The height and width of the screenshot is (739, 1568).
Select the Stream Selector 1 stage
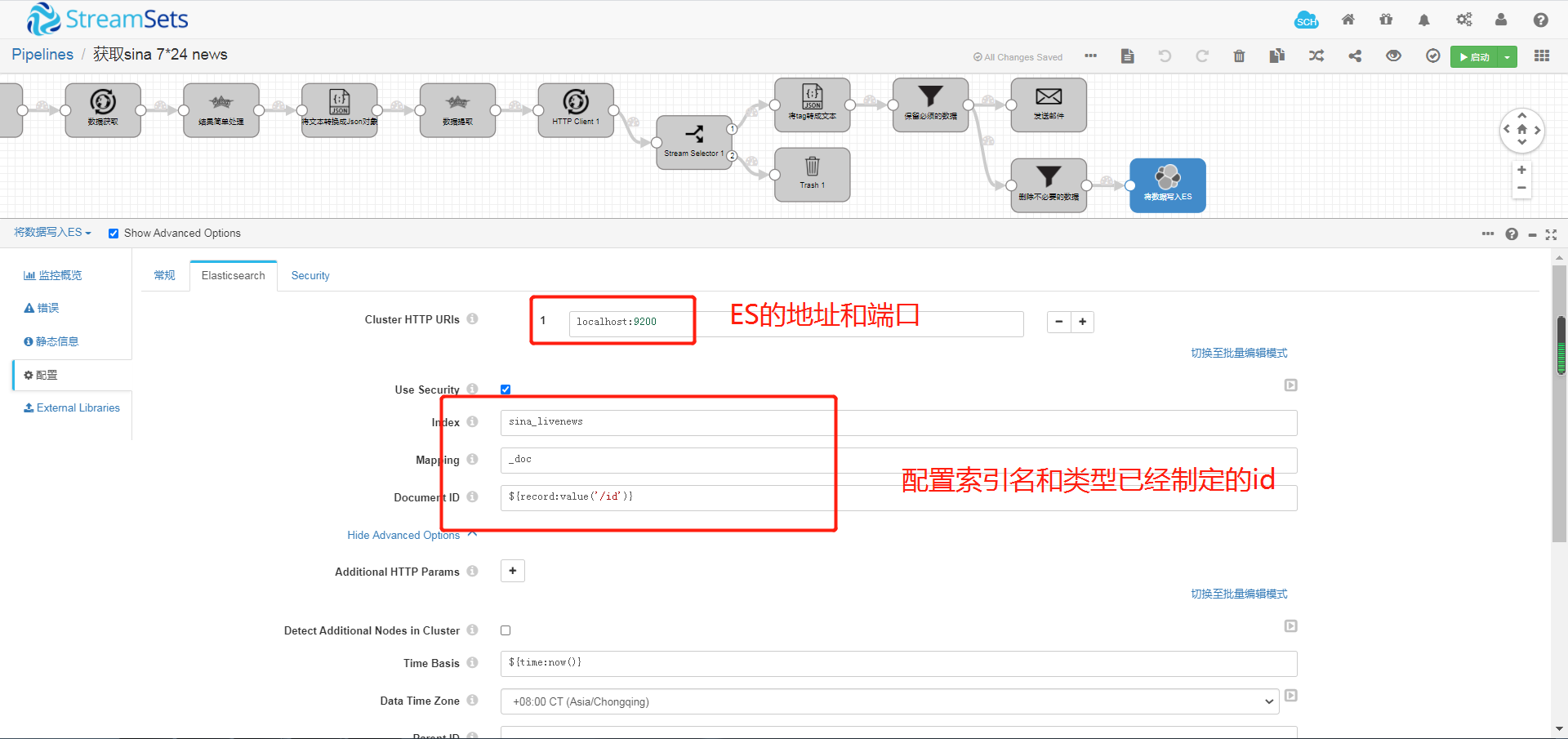point(693,140)
